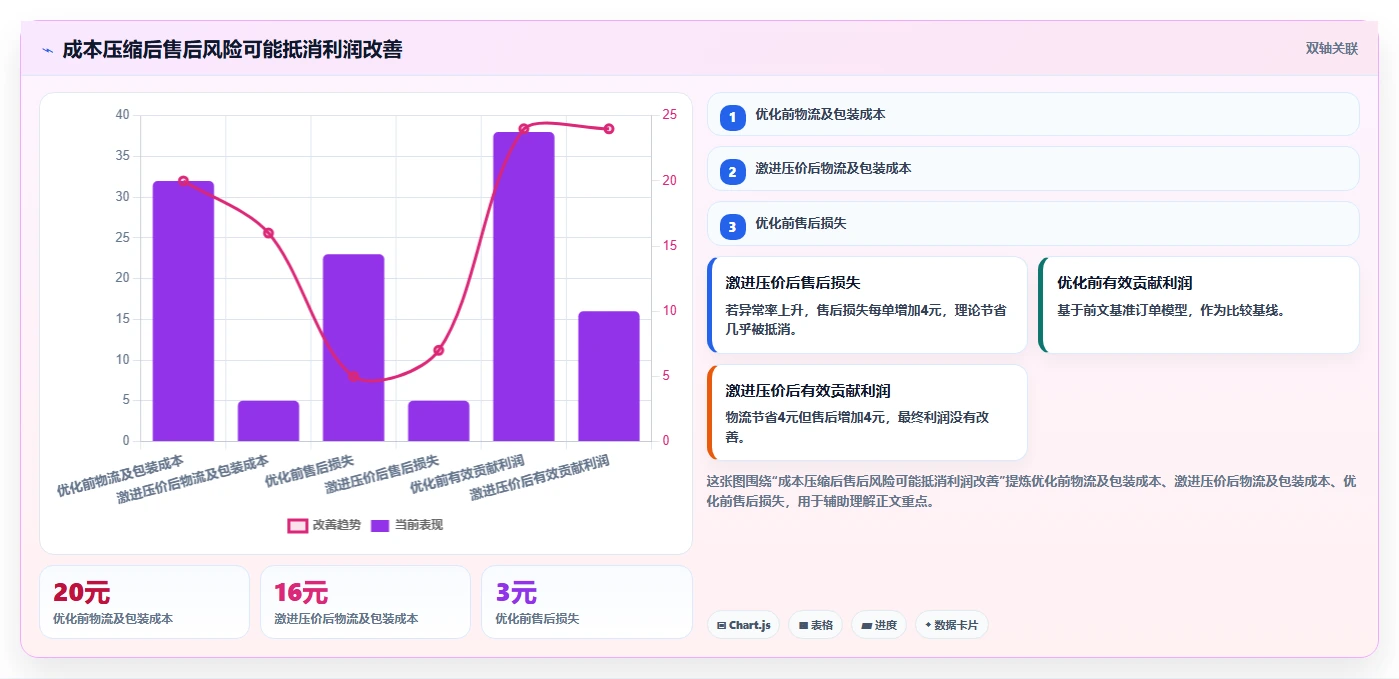Select the 16元 stat card
The image size is (1399, 679).
[365, 602]
